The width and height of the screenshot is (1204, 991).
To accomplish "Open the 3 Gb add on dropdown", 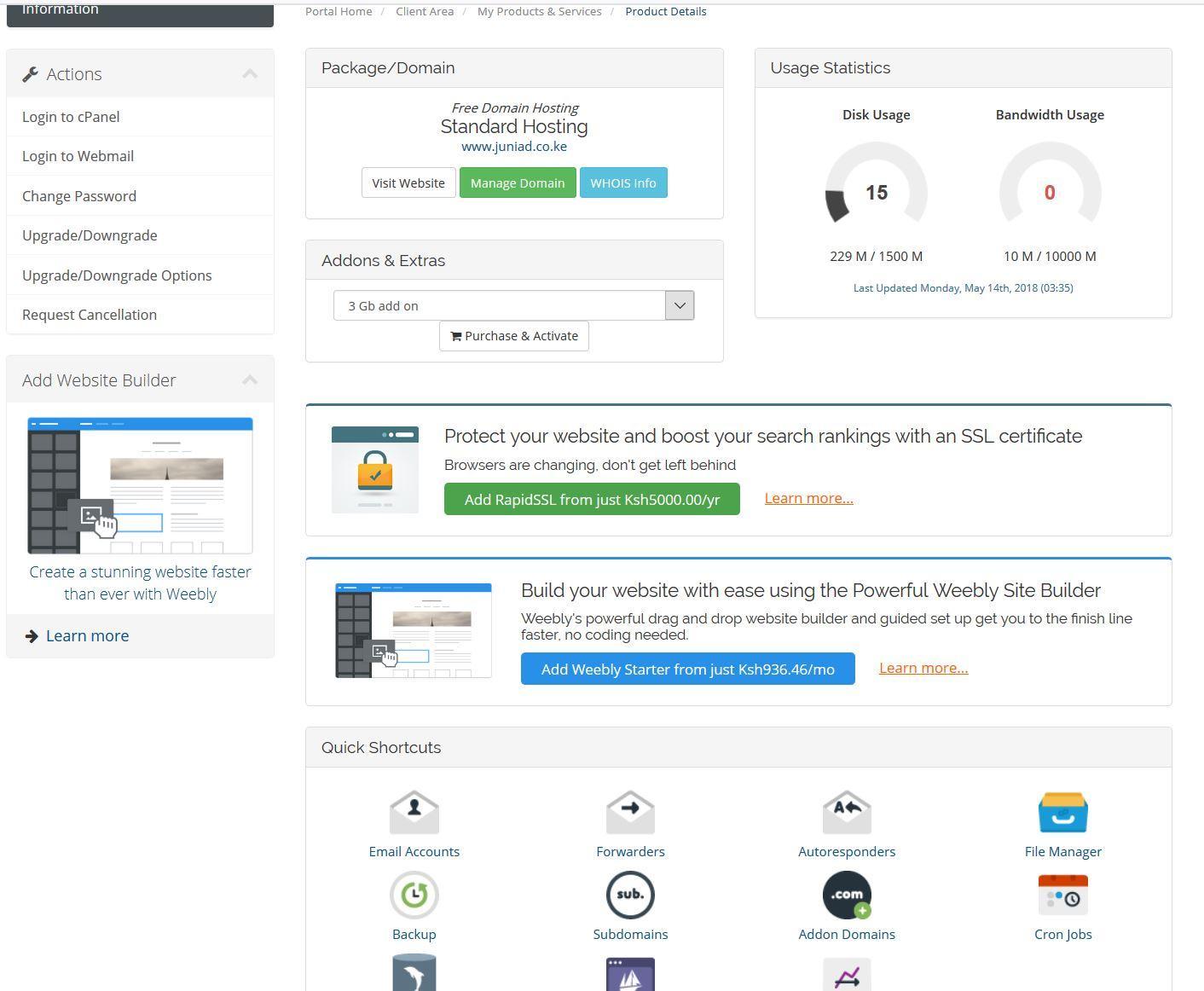I will [x=513, y=305].
